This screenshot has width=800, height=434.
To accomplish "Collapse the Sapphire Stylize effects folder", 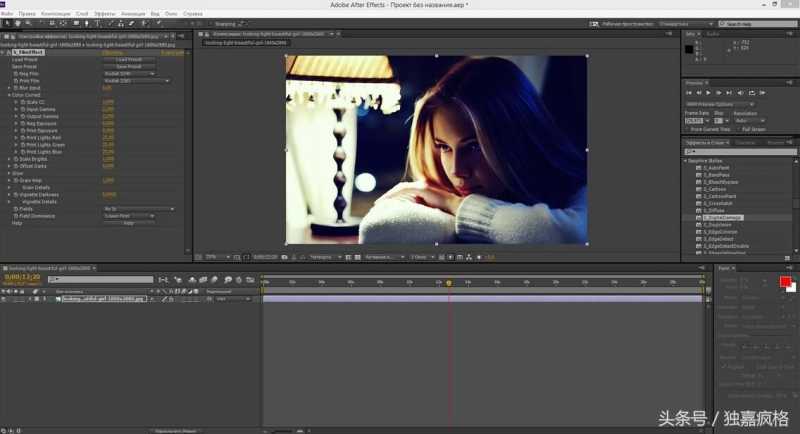I will pyautogui.click(x=687, y=160).
